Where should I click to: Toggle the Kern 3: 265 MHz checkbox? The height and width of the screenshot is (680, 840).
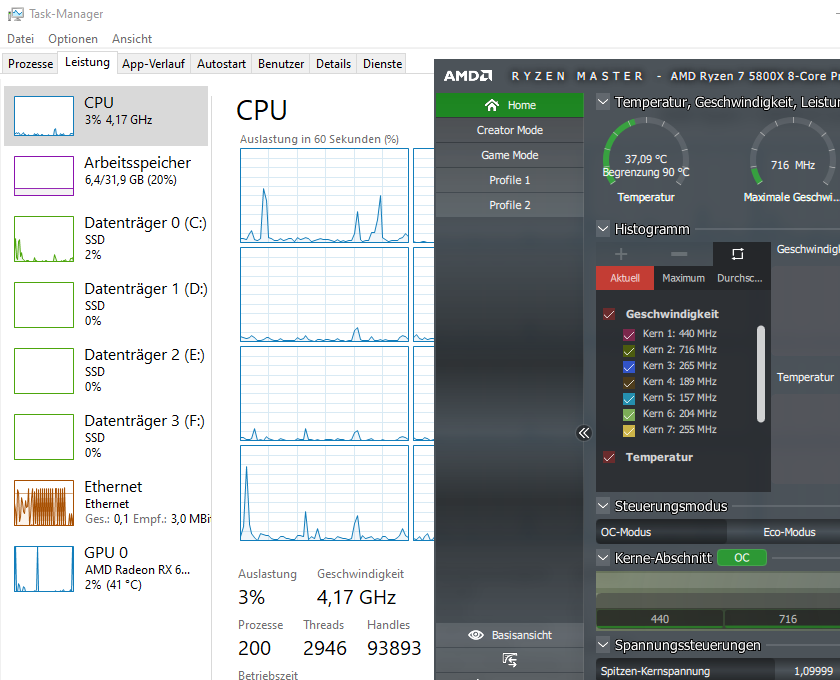coord(629,367)
